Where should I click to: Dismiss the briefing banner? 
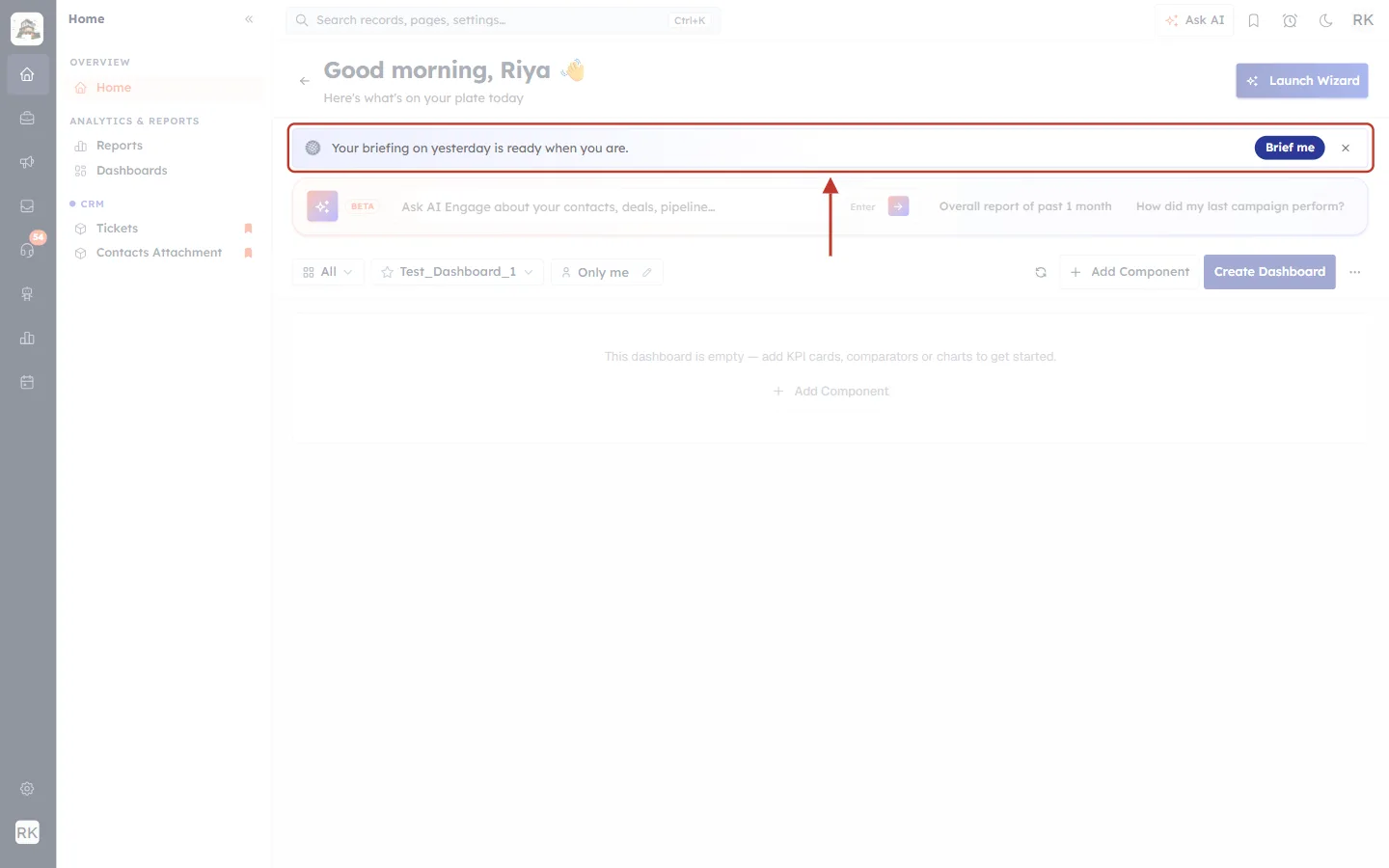point(1346,148)
